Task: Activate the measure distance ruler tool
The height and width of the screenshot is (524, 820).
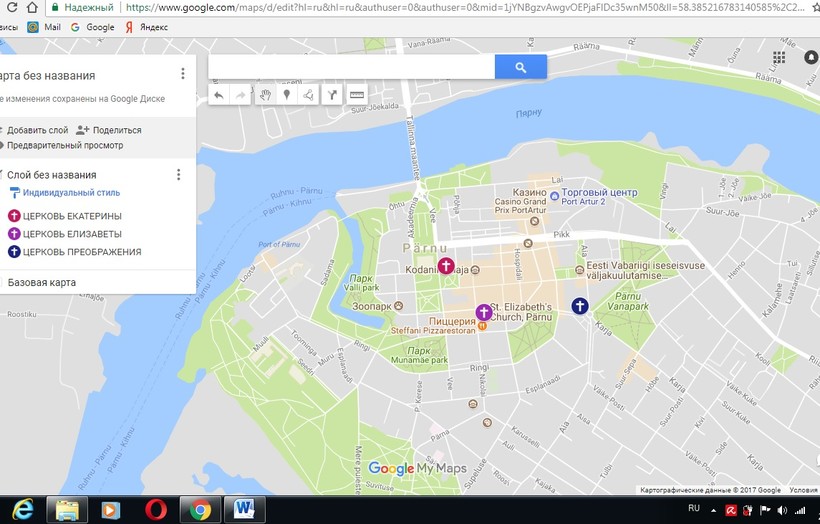Action: pos(357,95)
